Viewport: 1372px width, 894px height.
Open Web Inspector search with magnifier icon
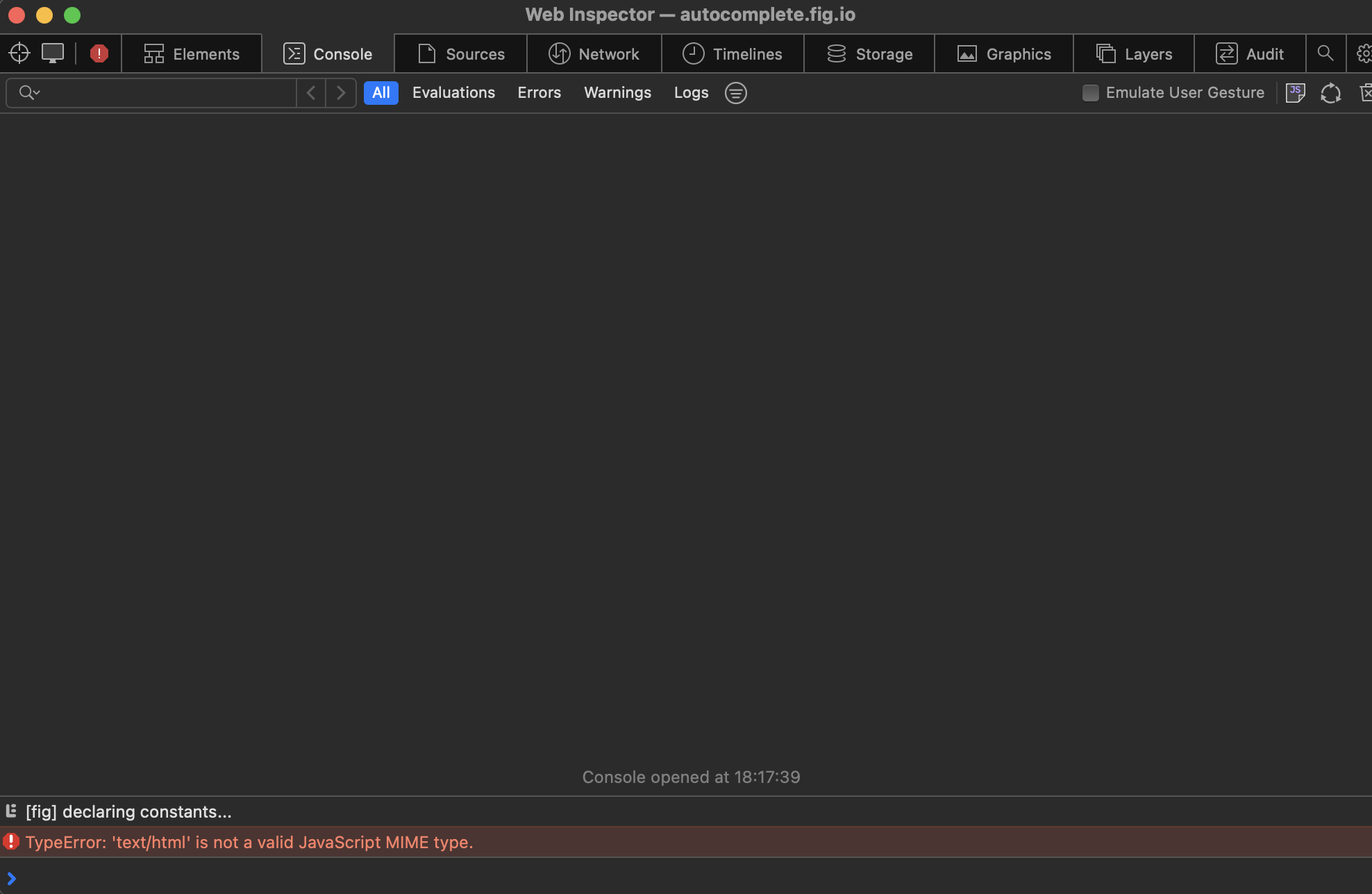click(1325, 53)
